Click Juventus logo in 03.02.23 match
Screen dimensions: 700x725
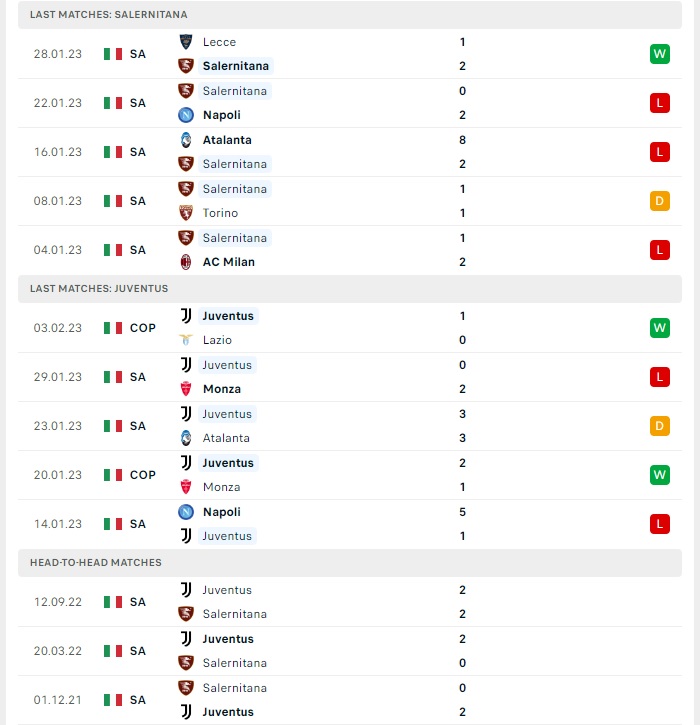(186, 316)
